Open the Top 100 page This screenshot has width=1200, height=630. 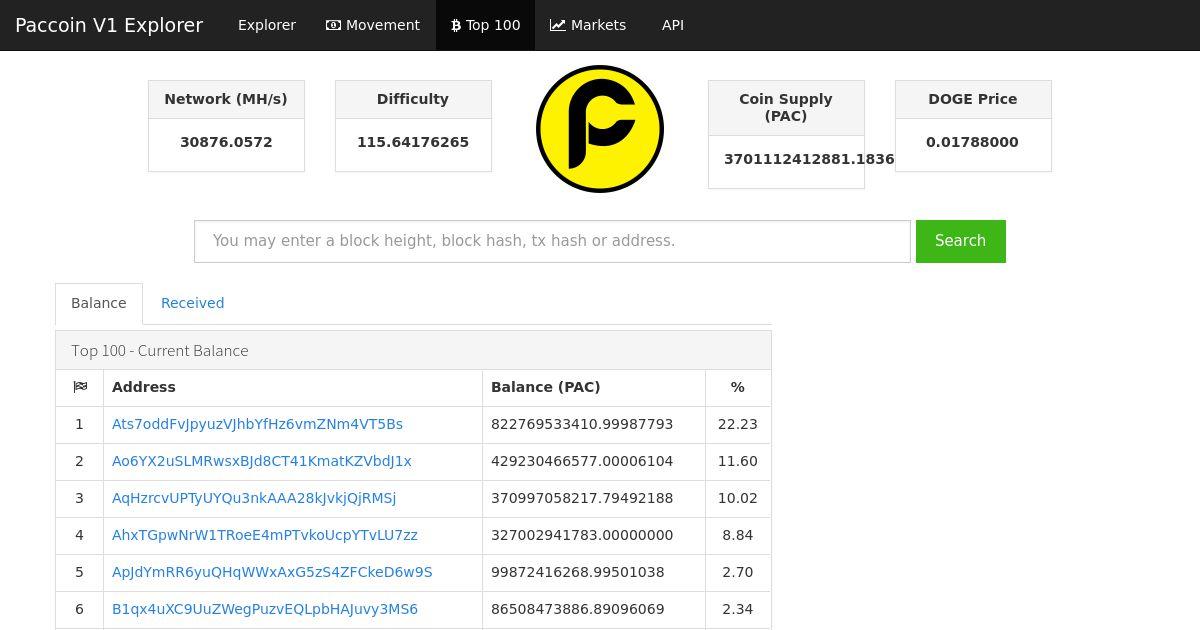486,25
